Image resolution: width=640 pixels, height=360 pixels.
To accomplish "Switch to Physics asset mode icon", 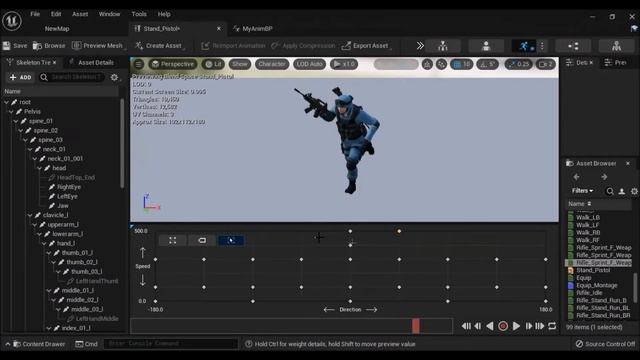I will 616,46.
